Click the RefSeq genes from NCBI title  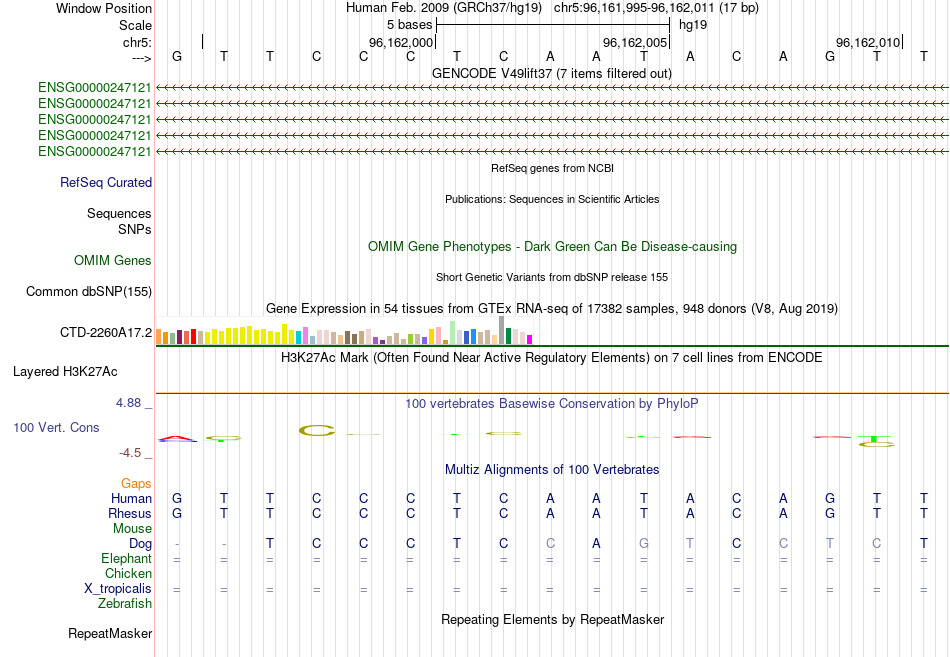553,168
